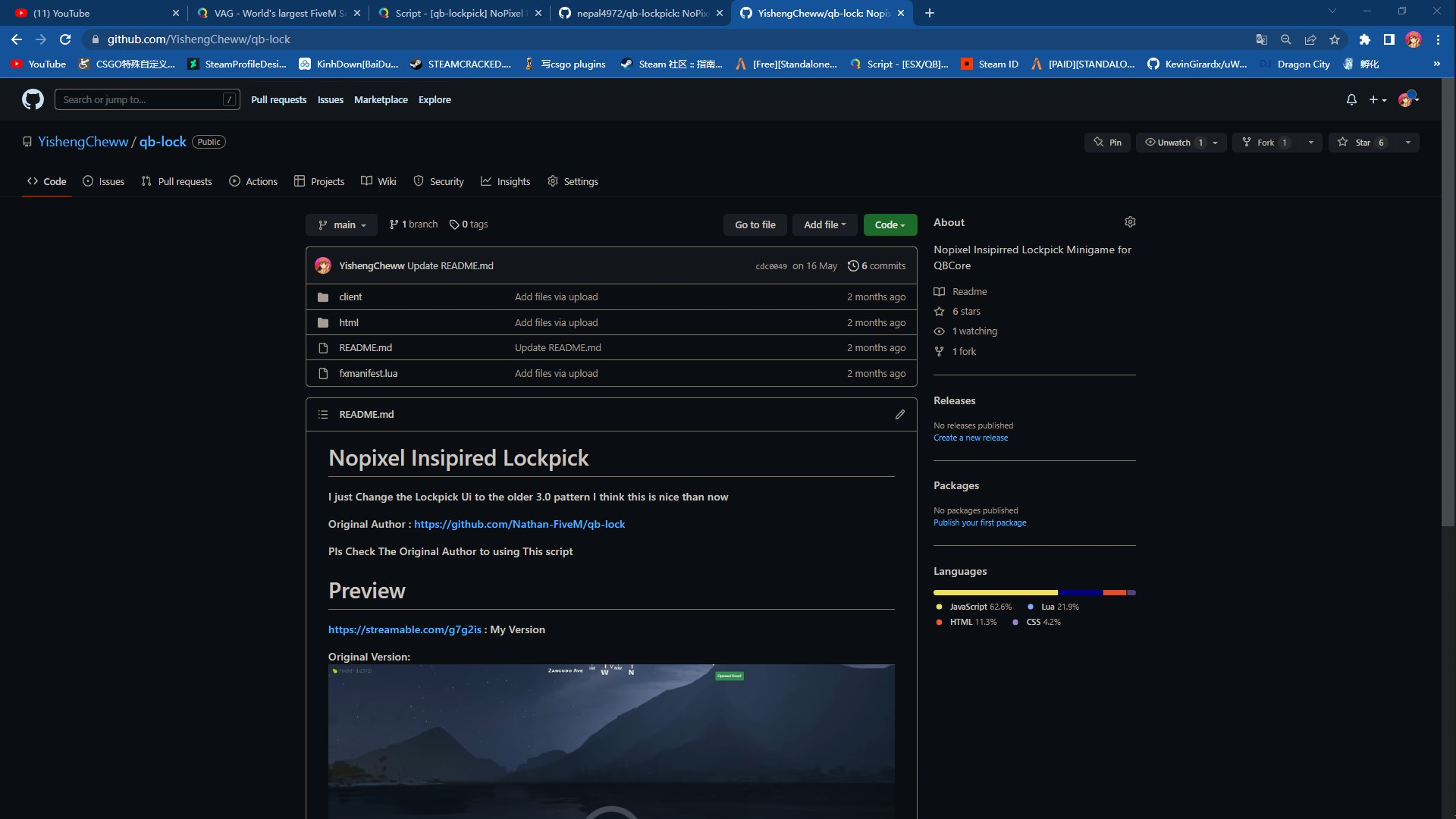Select the JavaScript segment of language bar
This screenshot has height=819, width=1456.
[x=996, y=592]
